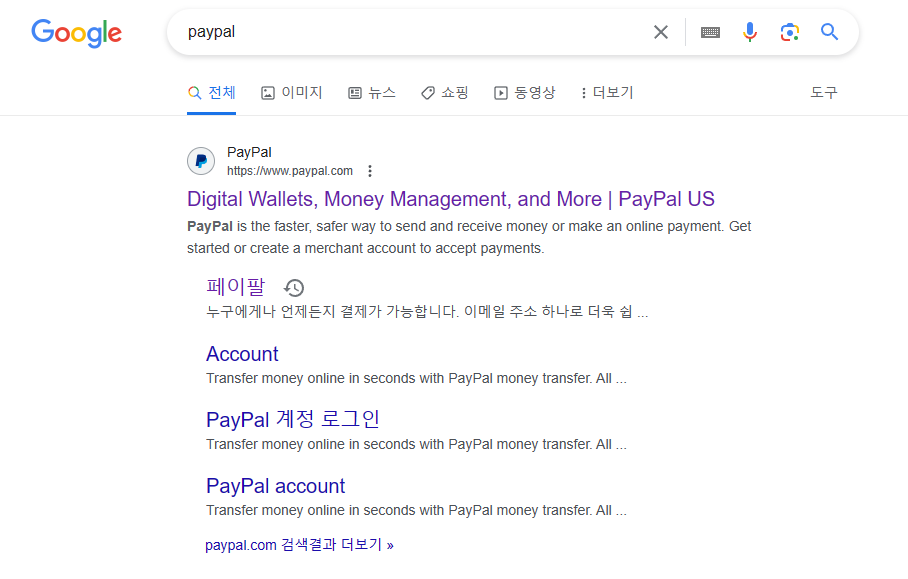
Task: Click the PayPal favicon in the first result
Action: click(201, 161)
